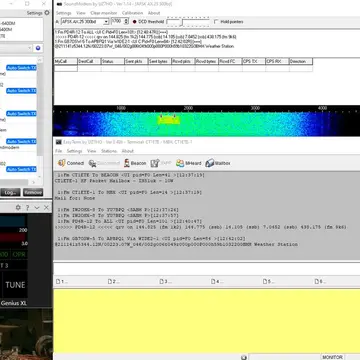
Task: Adjust the 1700 frequency stepper arrows
Action: (x=126, y=21)
